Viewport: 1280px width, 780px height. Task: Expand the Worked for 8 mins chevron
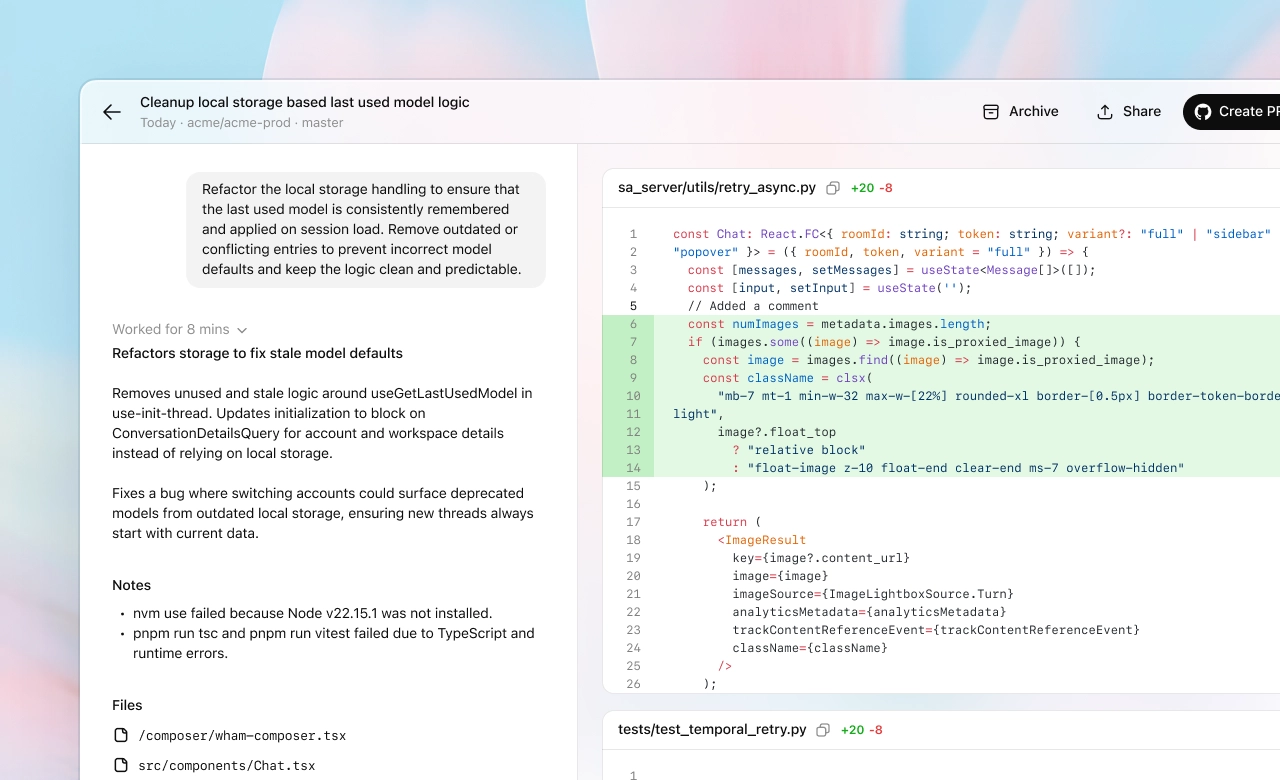(x=242, y=330)
